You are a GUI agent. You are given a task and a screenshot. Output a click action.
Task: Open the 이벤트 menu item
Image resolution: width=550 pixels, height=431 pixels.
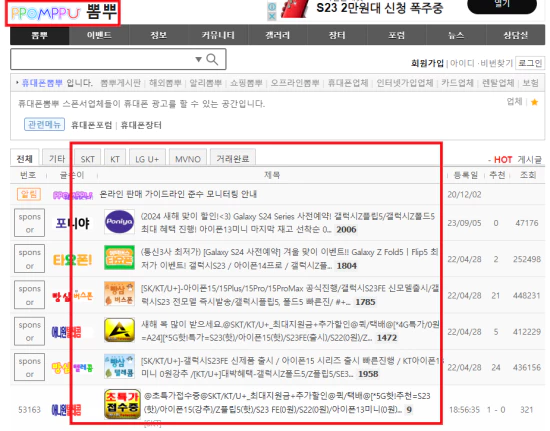click(x=99, y=35)
